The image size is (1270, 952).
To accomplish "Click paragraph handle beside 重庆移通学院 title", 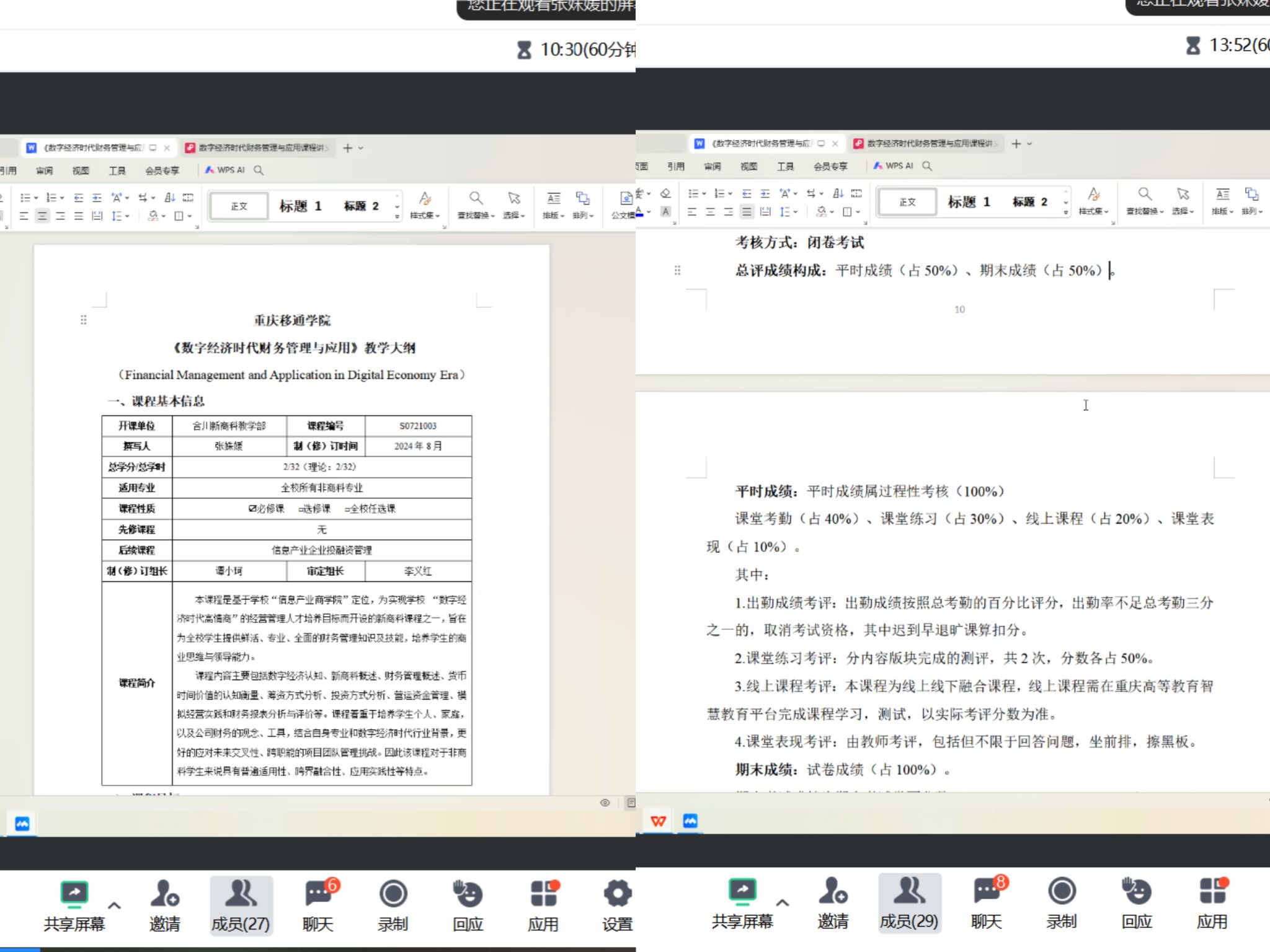I will [x=83, y=320].
